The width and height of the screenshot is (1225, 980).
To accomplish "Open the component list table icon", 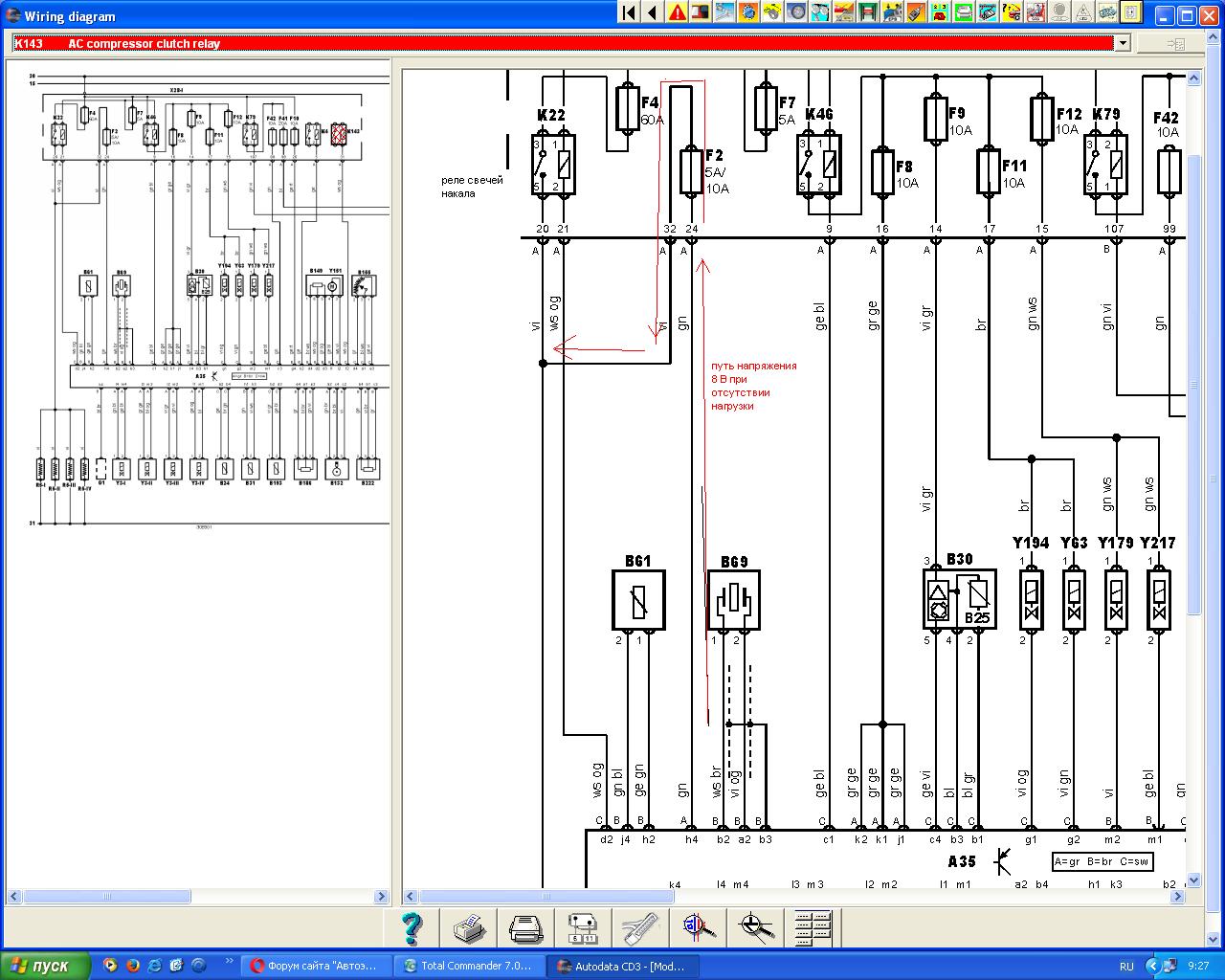I will click(x=813, y=927).
